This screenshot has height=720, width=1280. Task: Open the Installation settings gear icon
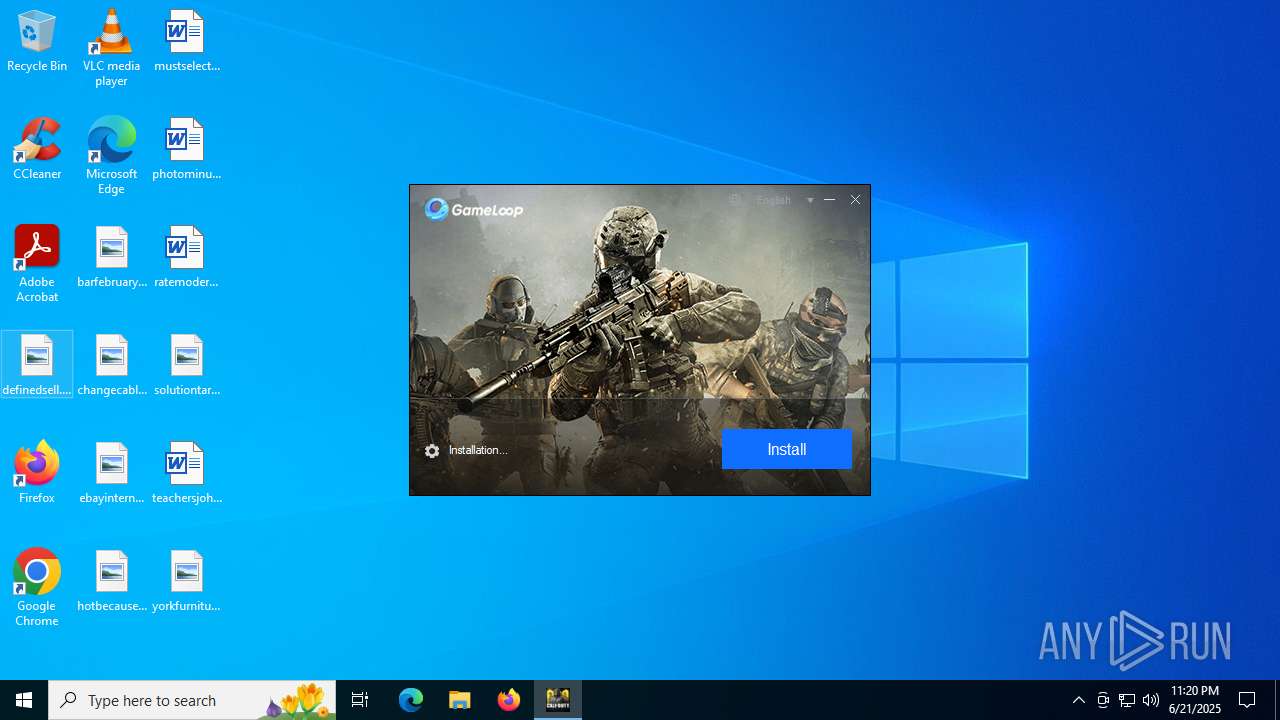click(x=432, y=451)
